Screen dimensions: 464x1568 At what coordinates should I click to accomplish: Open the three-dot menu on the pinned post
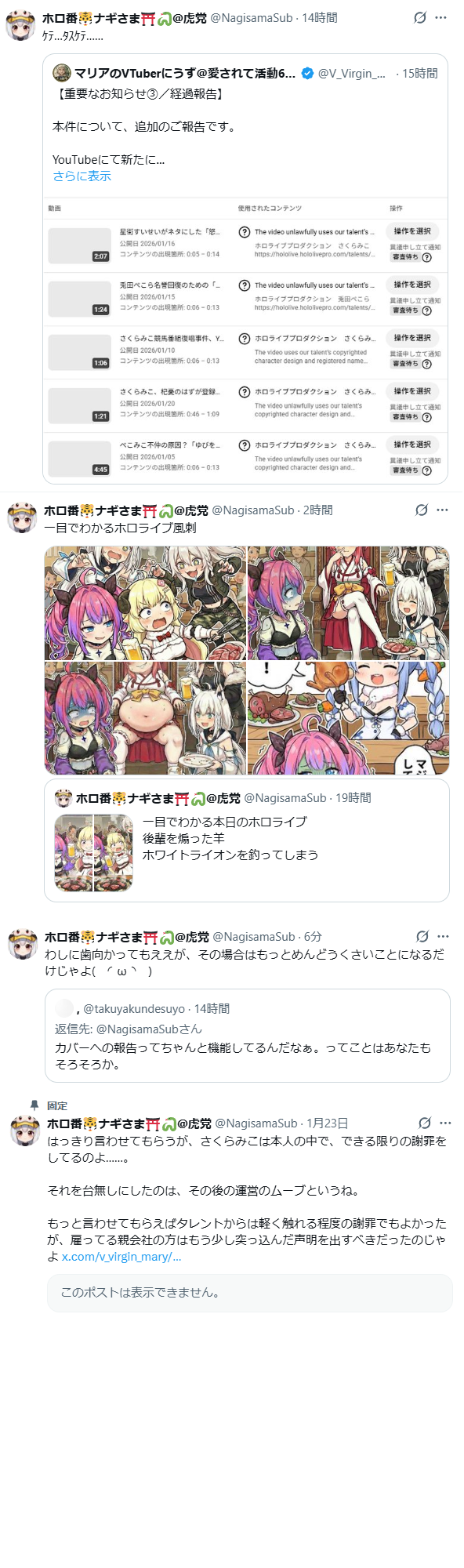(x=446, y=1123)
